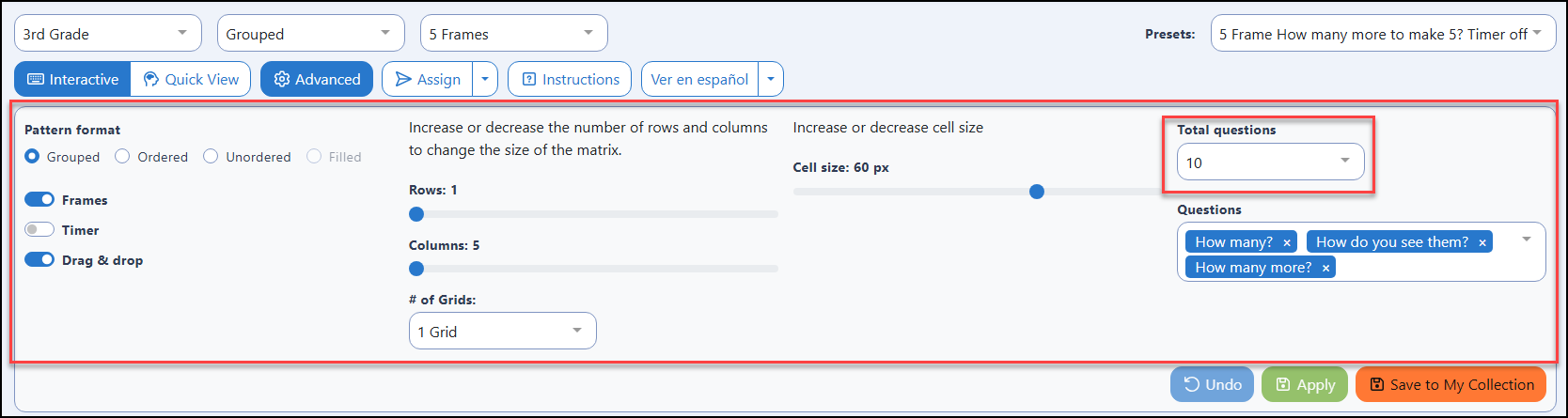The image size is (1568, 418).
Task: Expand the Assign split-button arrow
Action: coord(485,79)
